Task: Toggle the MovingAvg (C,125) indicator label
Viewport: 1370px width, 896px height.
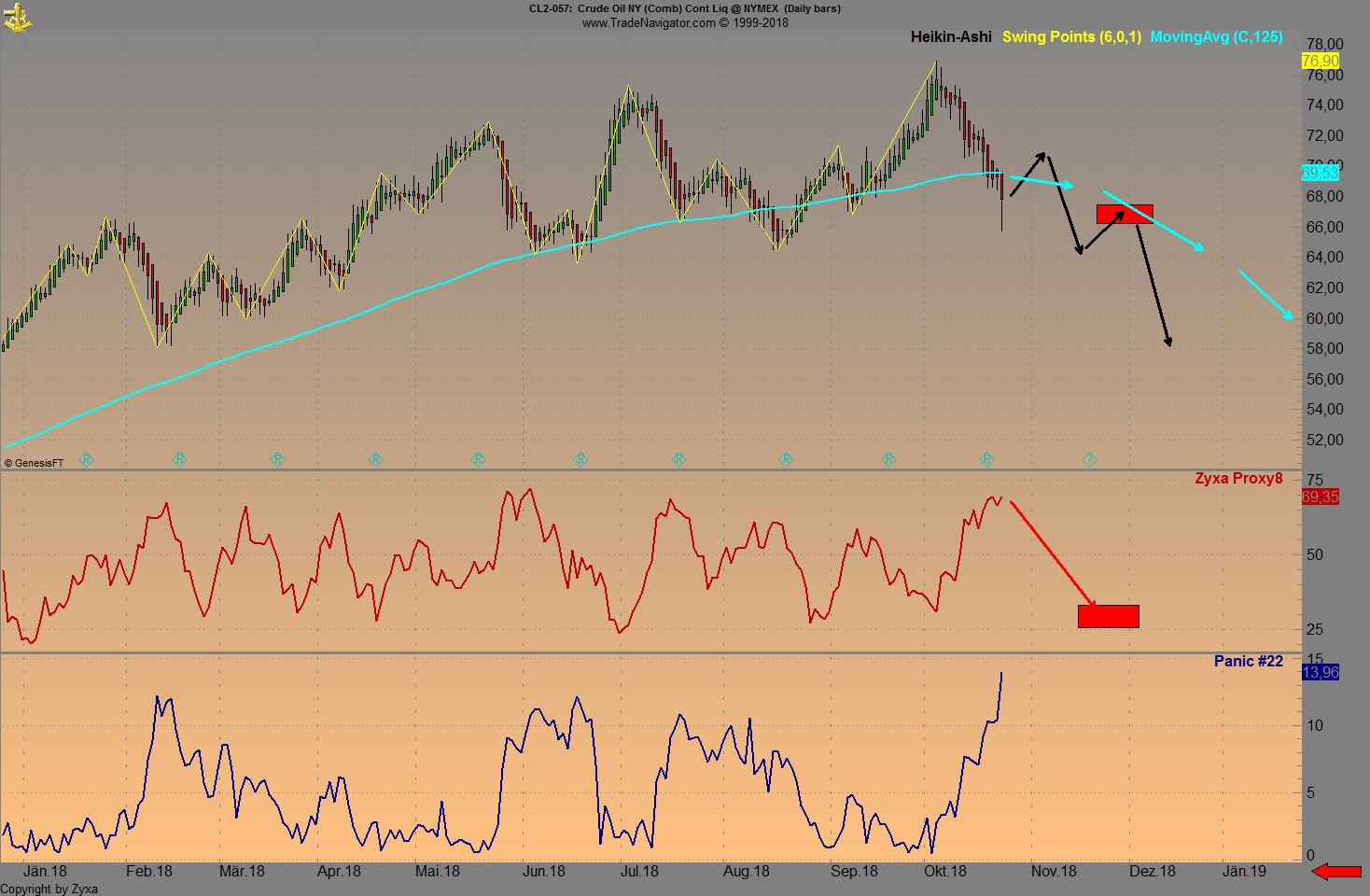Action: (x=1217, y=37)
